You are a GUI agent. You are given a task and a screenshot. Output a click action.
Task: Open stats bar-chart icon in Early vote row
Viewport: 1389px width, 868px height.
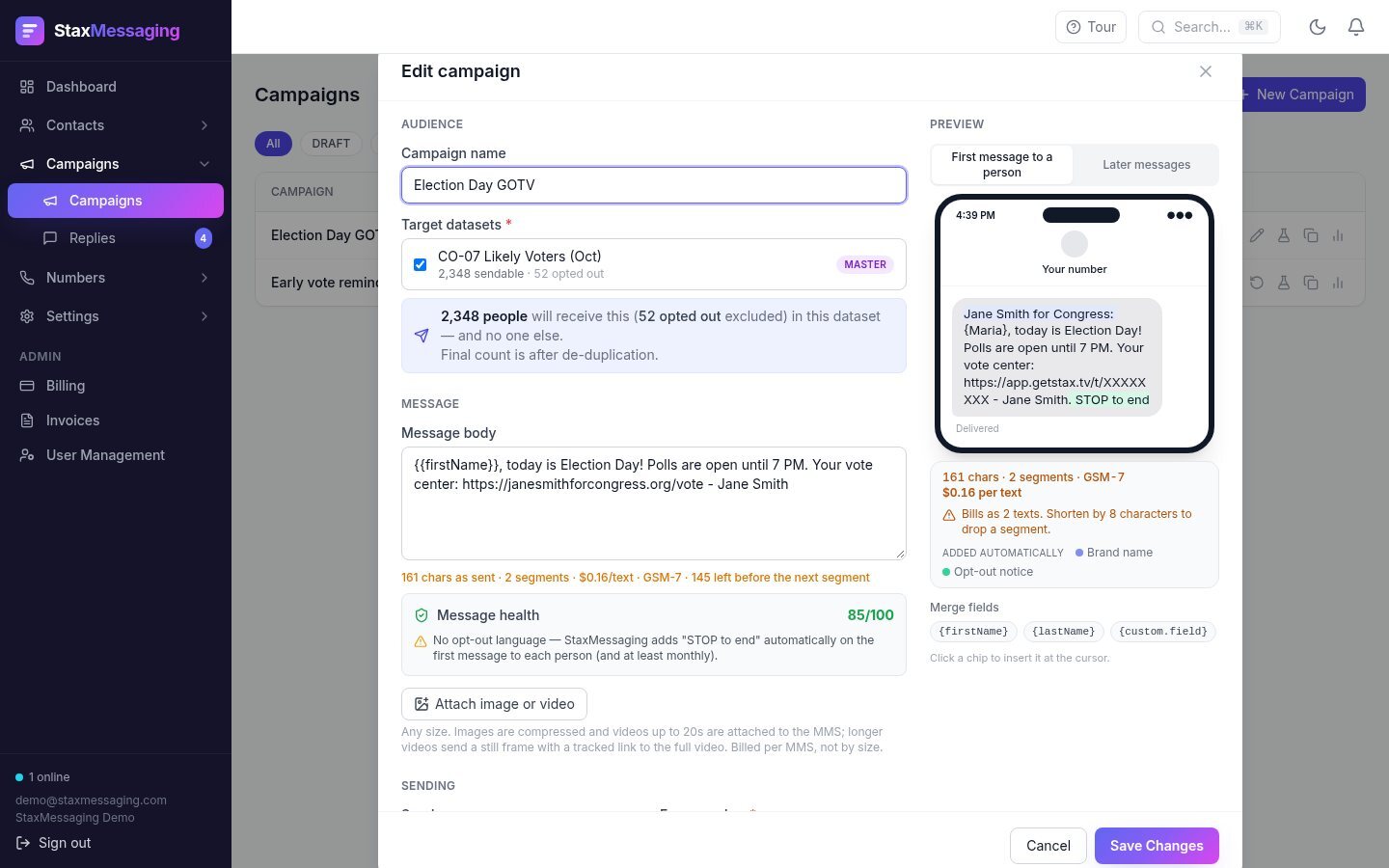[1338, 283]
